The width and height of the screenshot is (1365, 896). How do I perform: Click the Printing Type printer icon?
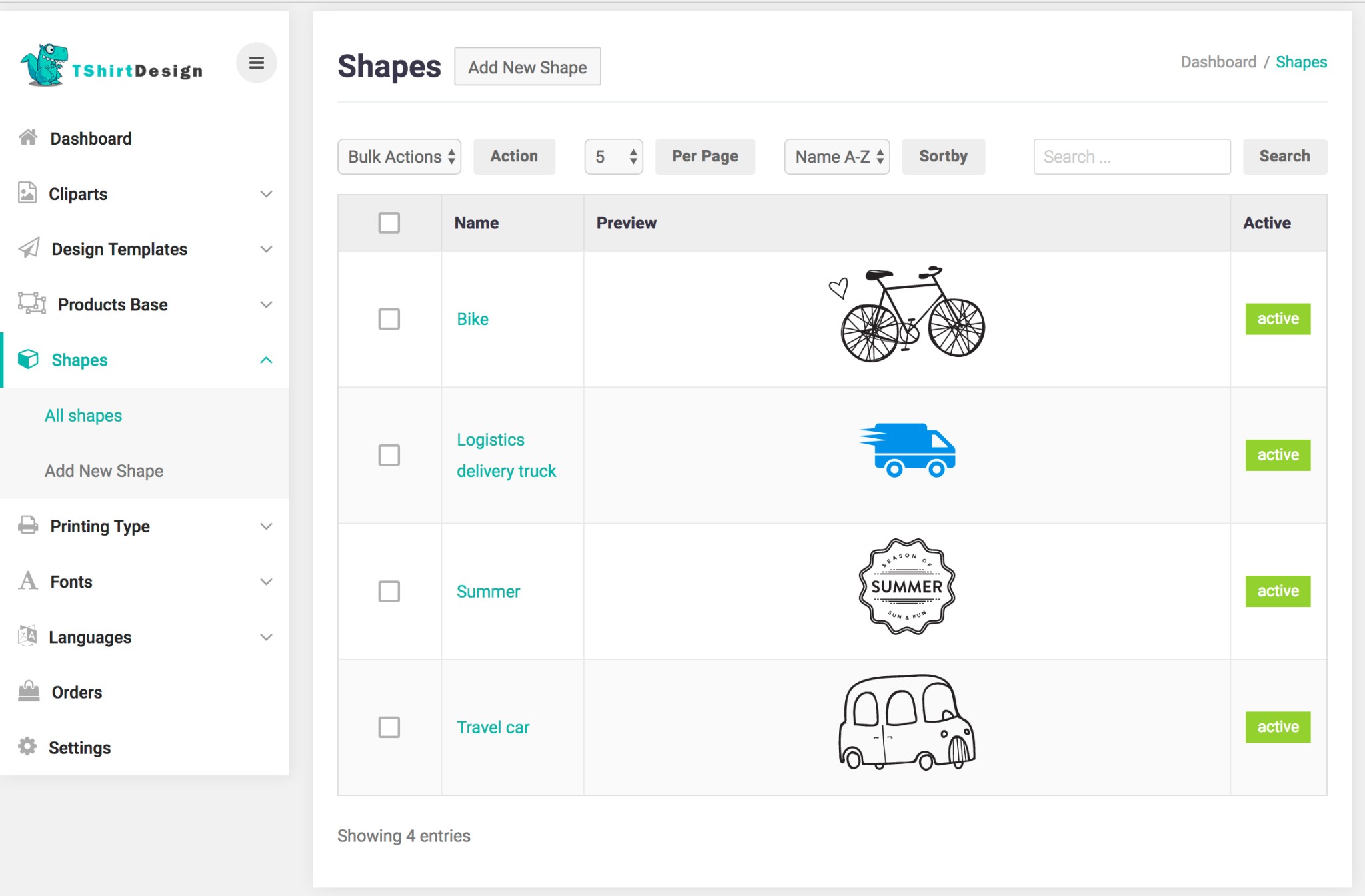coord(28,525)
